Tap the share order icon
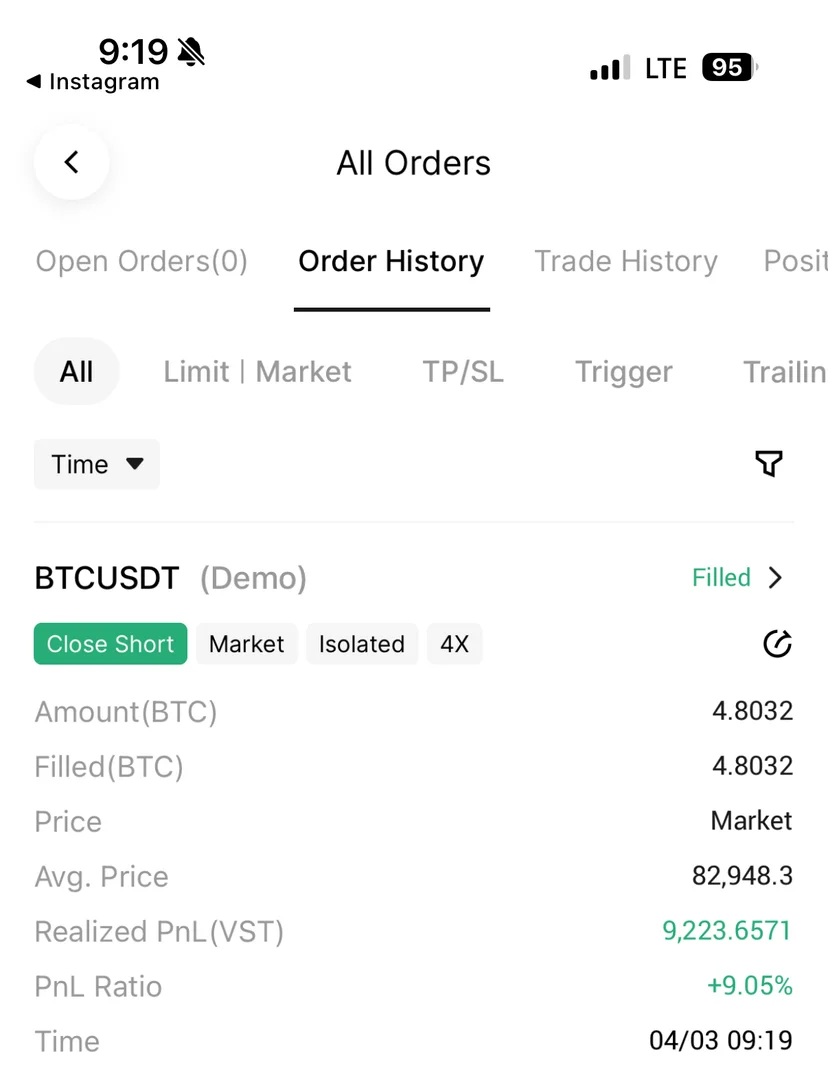The width and height of the screenshot is (828, 1080). (x=777, y=644)
